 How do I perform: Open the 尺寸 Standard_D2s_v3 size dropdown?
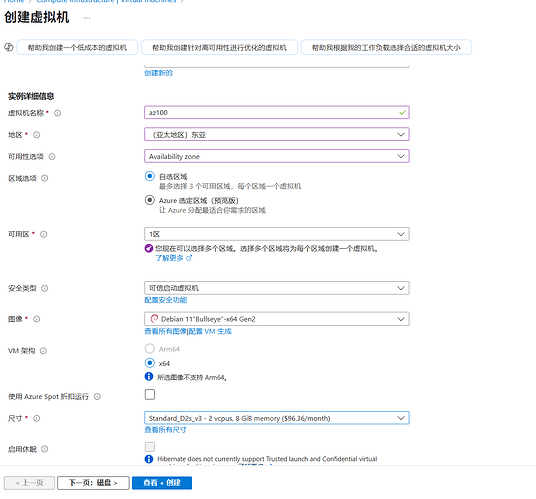click(277, 418)
